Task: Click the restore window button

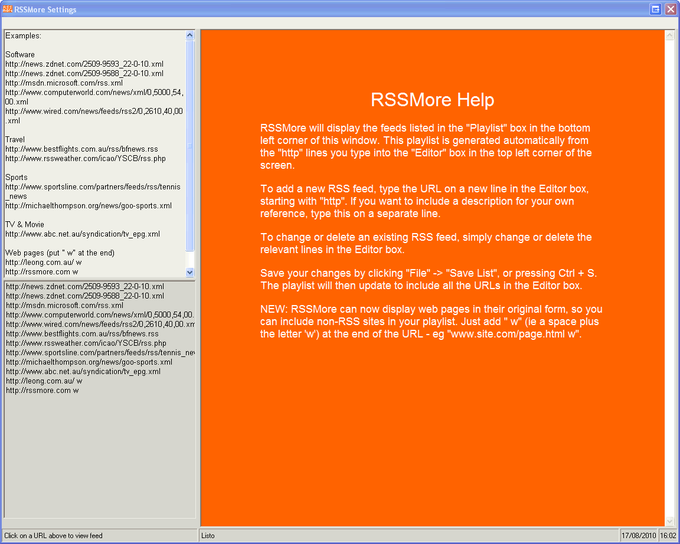Action: pyautogui.click(x=656, y=9)
